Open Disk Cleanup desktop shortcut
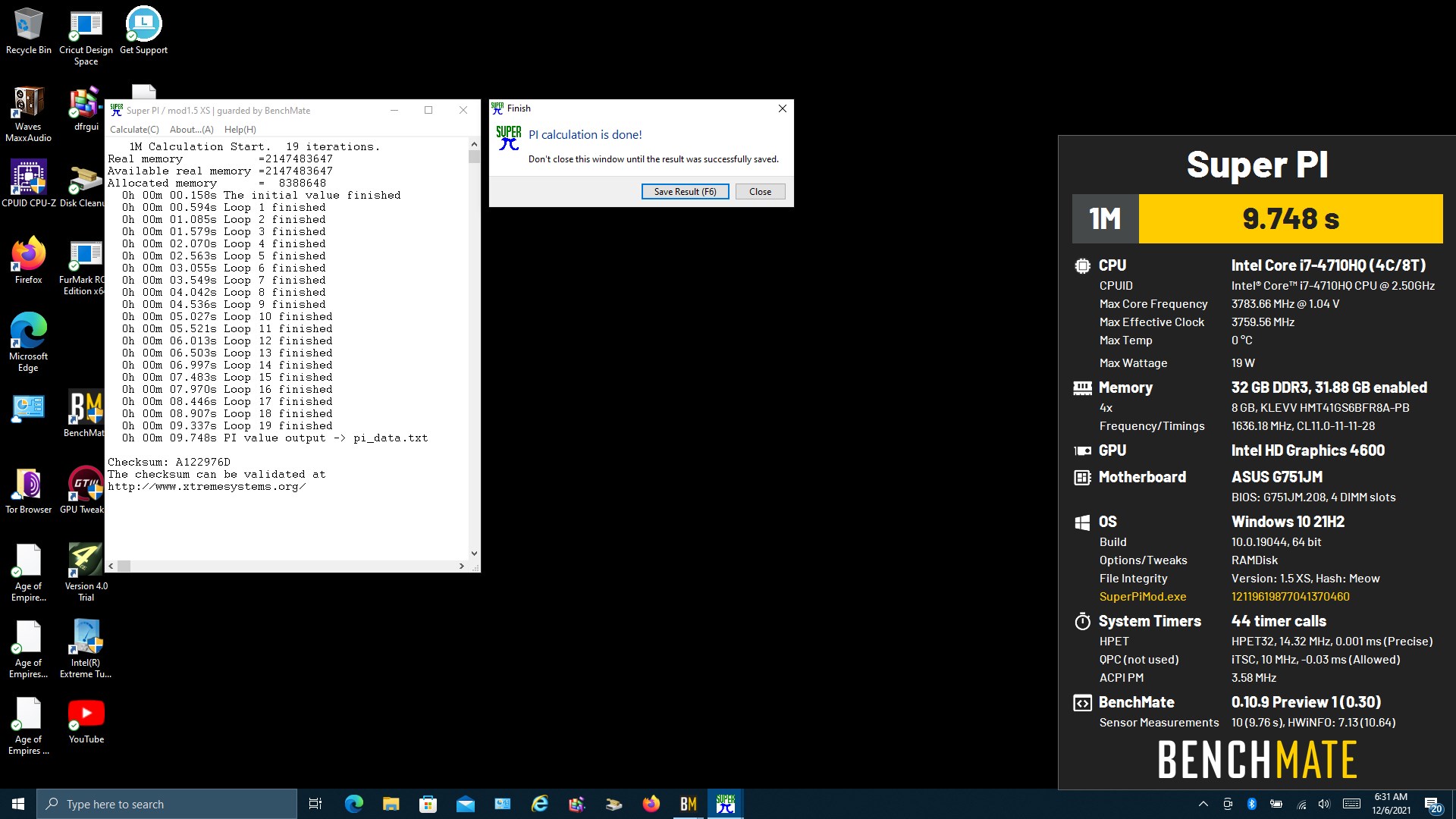The image size is (1456, 819). tap(82, 184)
